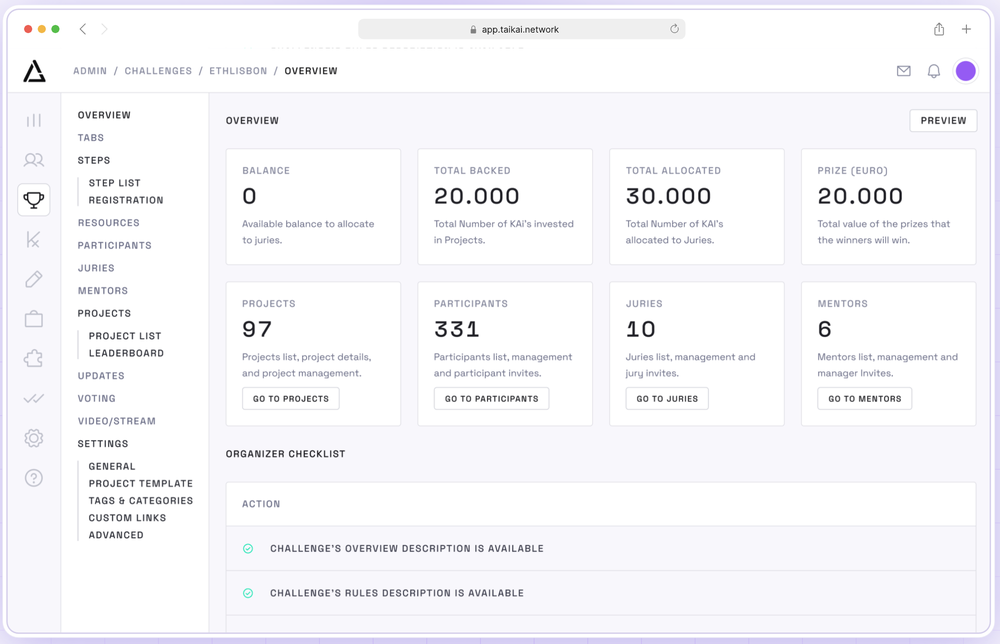
Task: Open the help question mark icon
Action: coord(34,478)
